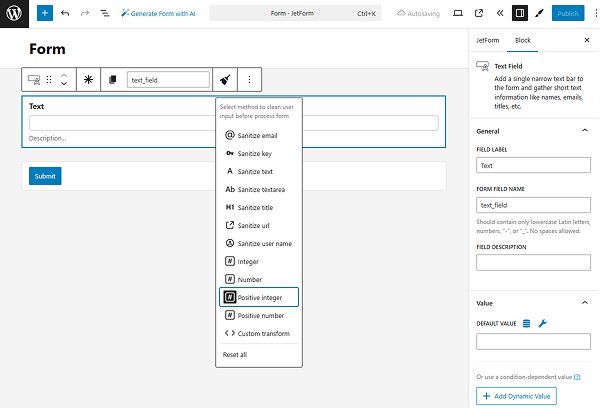Click the WordPress logo in top-left corner

(x=14, y=14)
